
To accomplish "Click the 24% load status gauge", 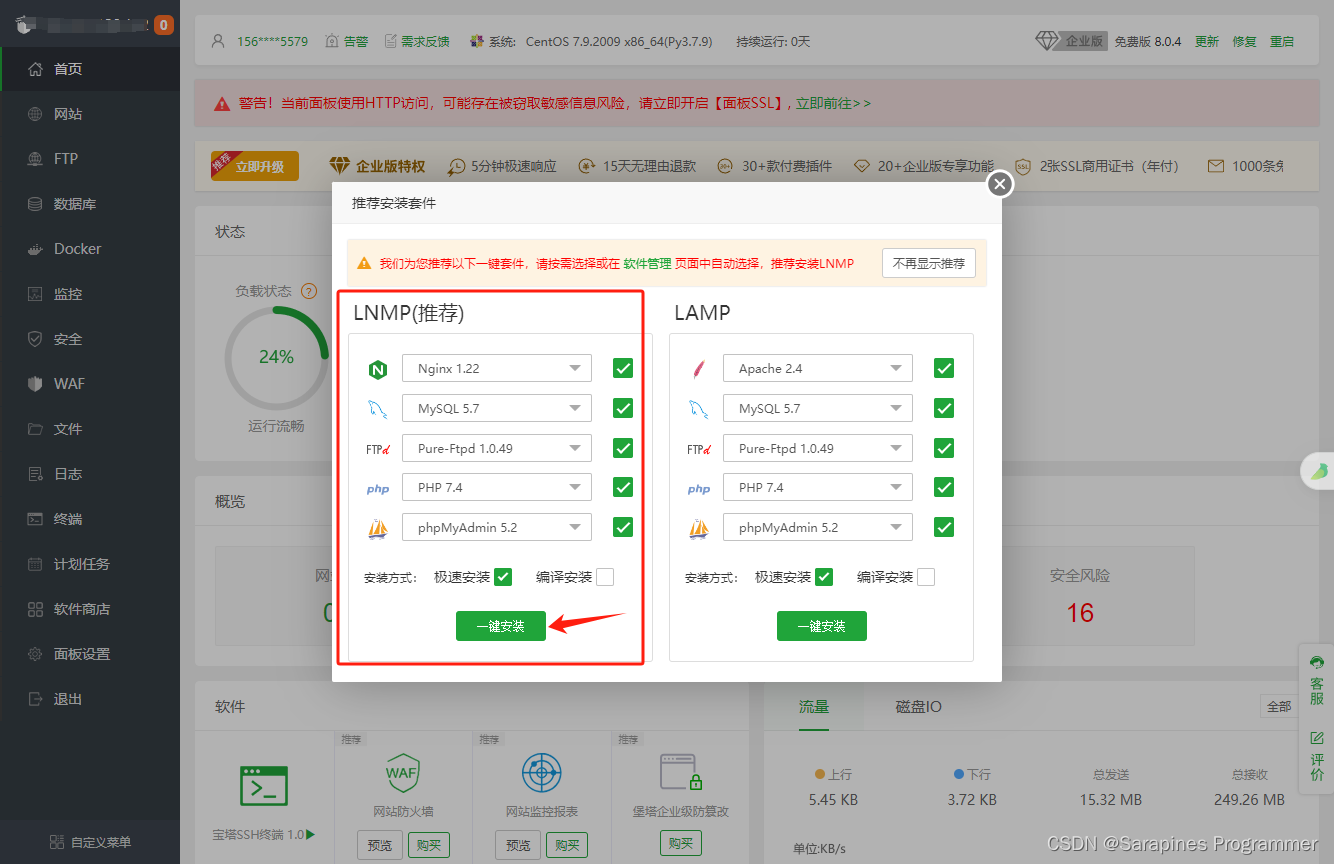I will tap(276, 357).
